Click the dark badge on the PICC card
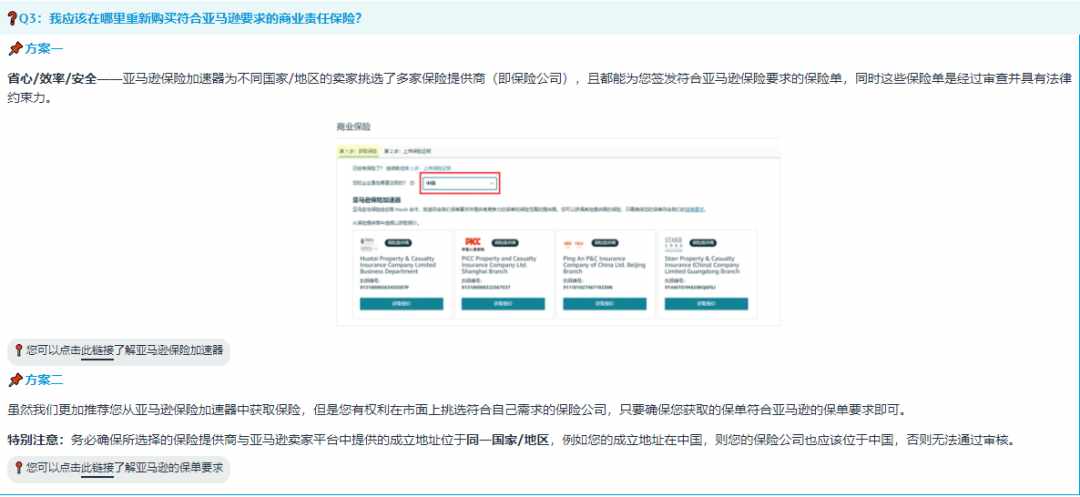The width and height of the screenshot is (1080, 497). 505,242
